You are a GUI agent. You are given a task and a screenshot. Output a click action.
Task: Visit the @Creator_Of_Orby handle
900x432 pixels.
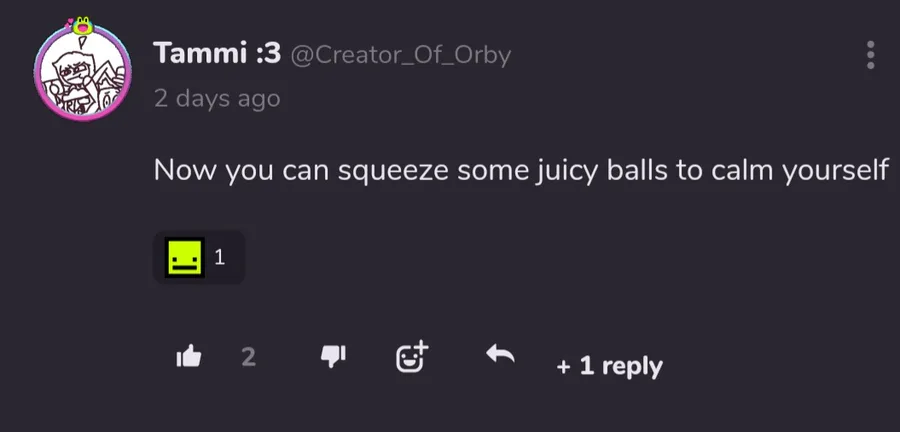(401, 55)
